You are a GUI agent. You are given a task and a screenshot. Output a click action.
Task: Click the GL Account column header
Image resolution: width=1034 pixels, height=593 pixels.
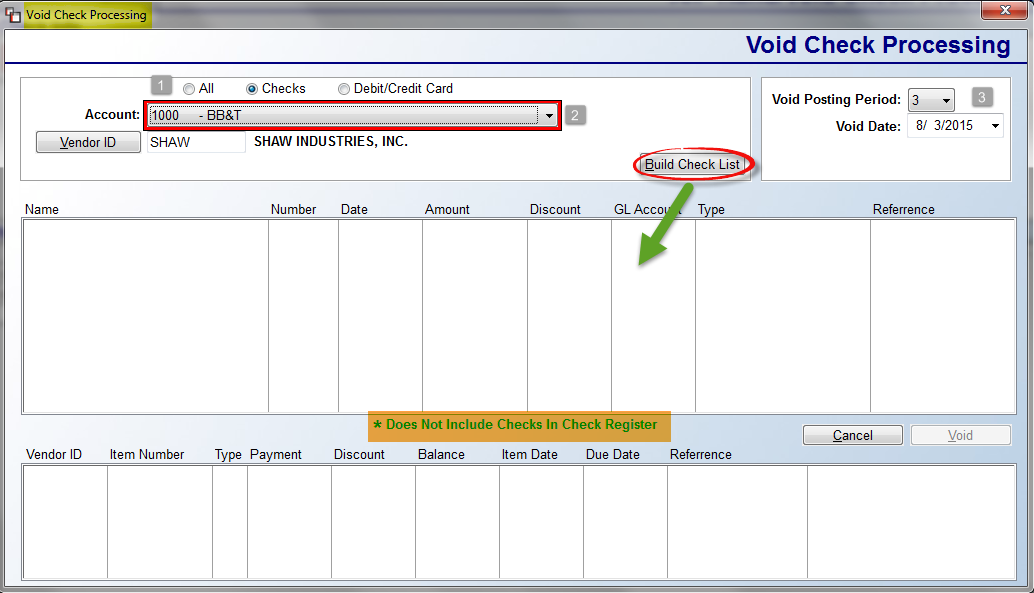[646, 210]
